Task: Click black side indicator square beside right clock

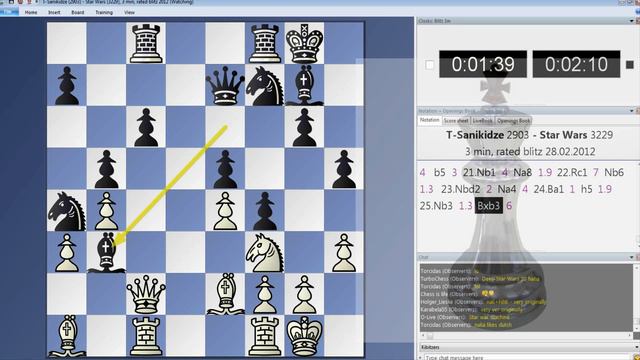Action: [630, 64]
